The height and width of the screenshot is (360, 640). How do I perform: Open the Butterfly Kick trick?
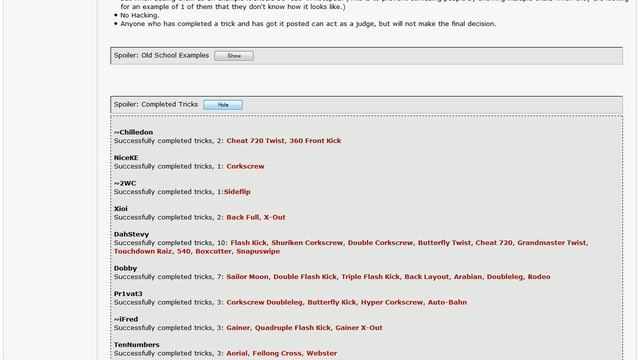pyautogui.click(x=332, y=302)
